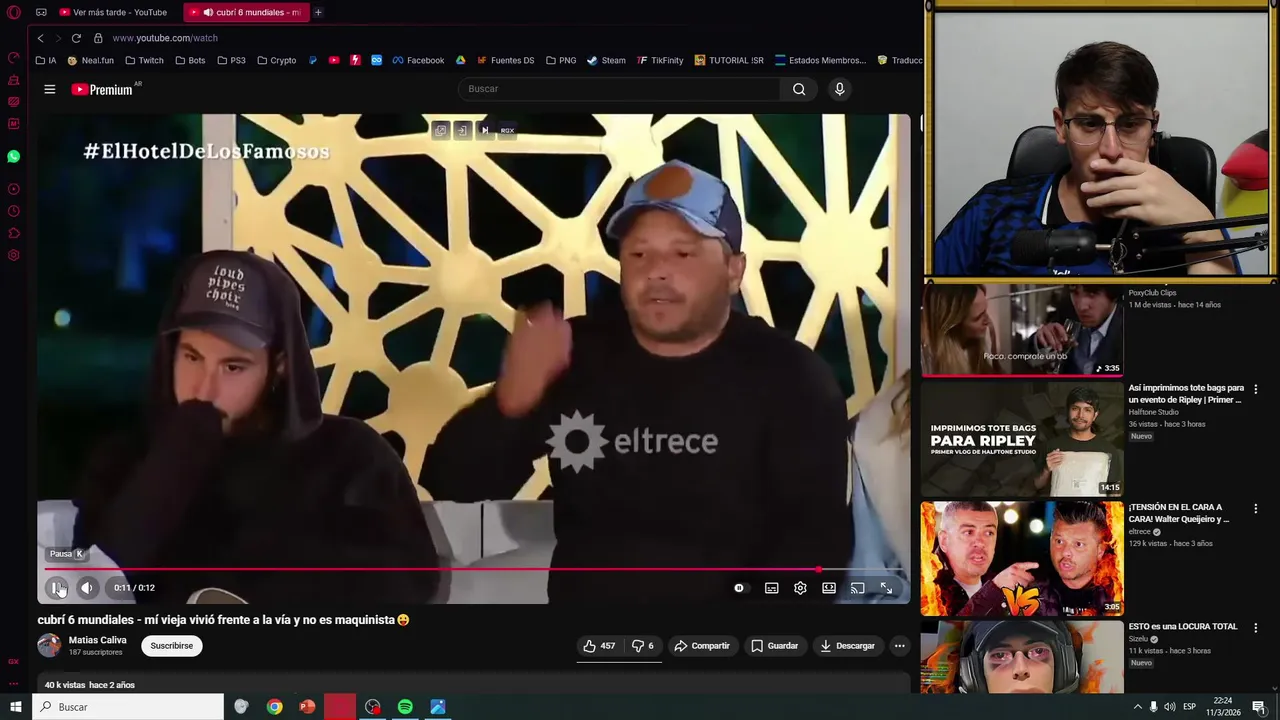Reload the page
Image resolution: width=1280 pixels, height=720 pixels.
(76, 38)
